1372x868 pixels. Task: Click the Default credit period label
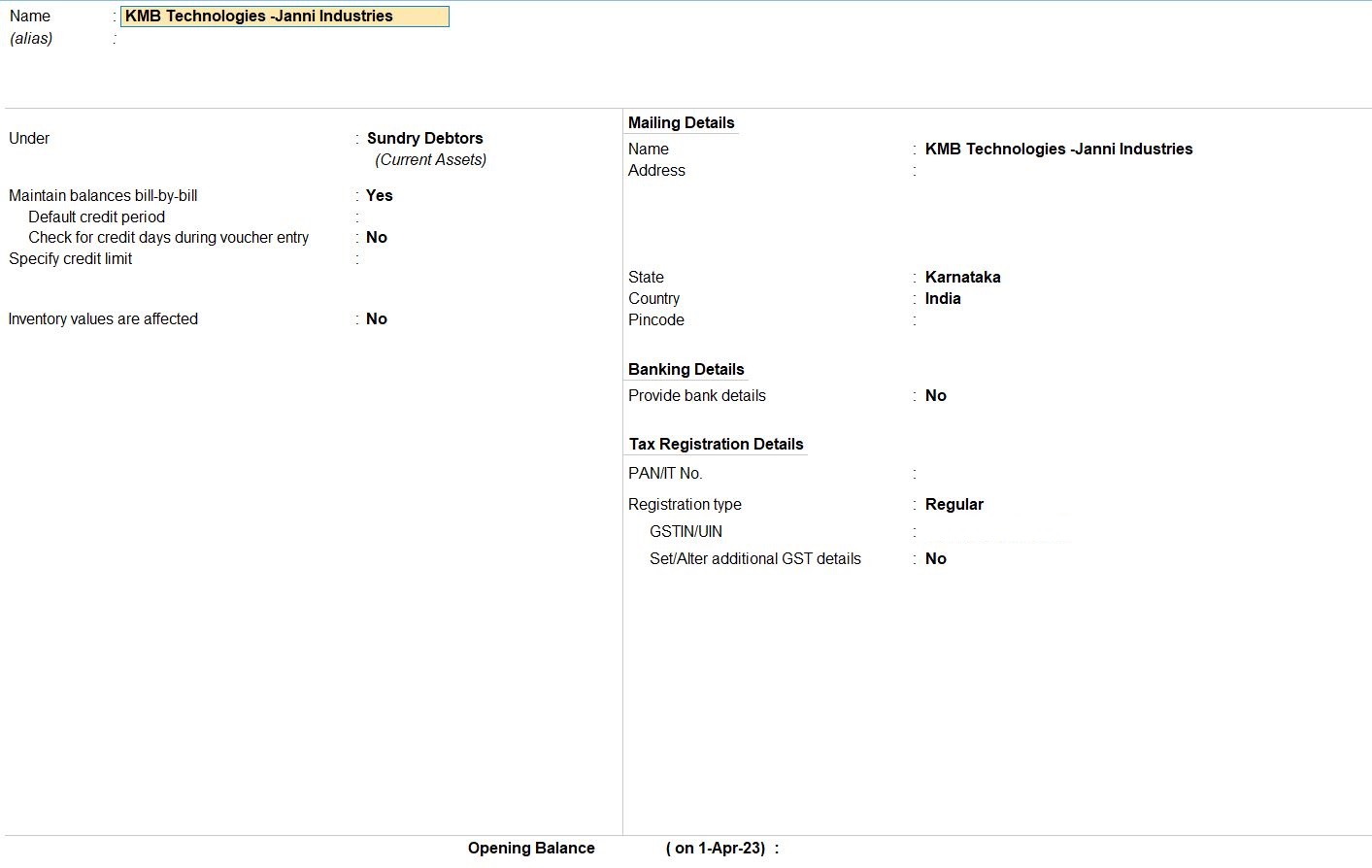tap(96, 217)
